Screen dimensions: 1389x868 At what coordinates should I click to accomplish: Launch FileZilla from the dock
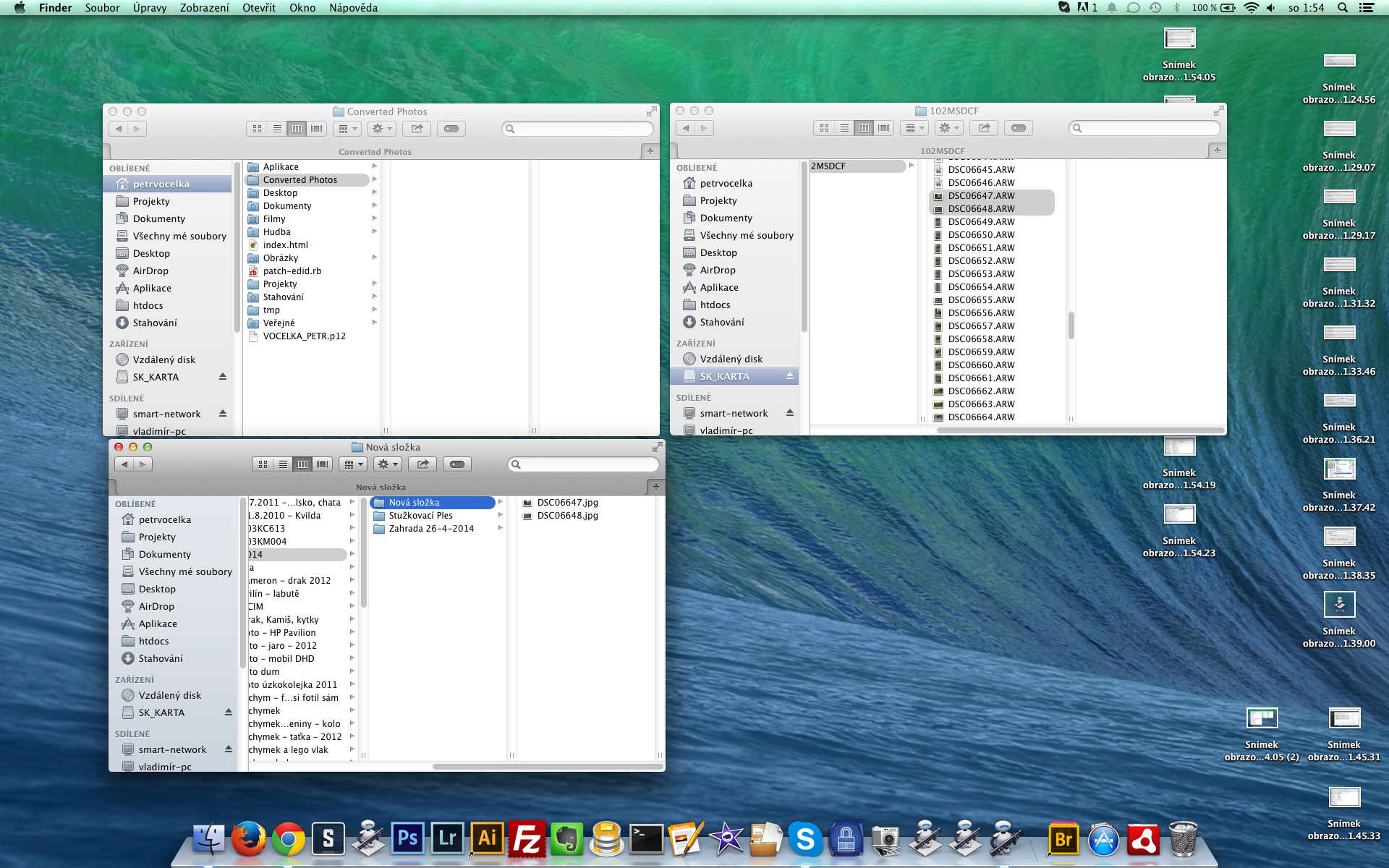(x=527, y=839)
